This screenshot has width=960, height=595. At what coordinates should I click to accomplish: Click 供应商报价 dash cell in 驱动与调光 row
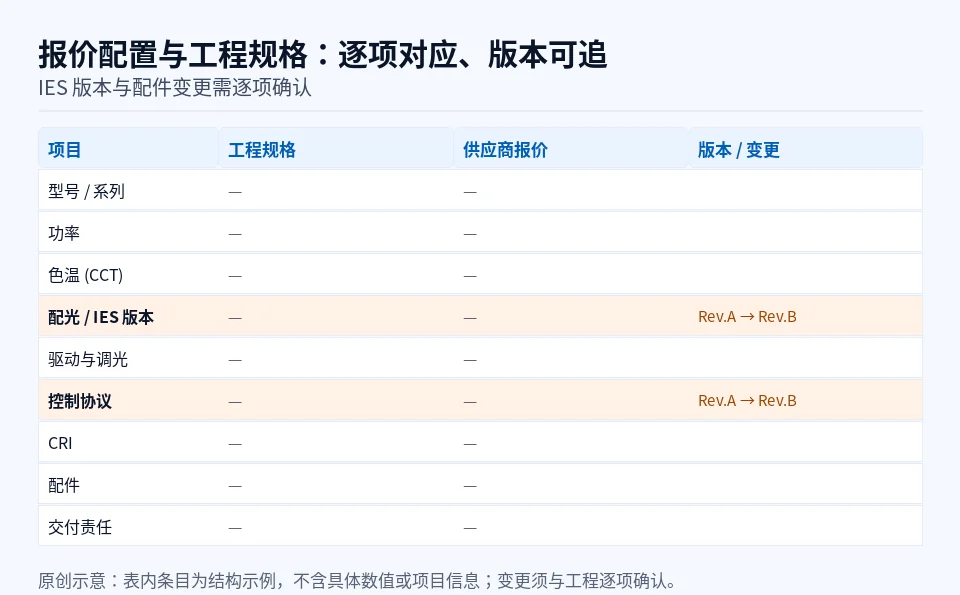(470, 360)
